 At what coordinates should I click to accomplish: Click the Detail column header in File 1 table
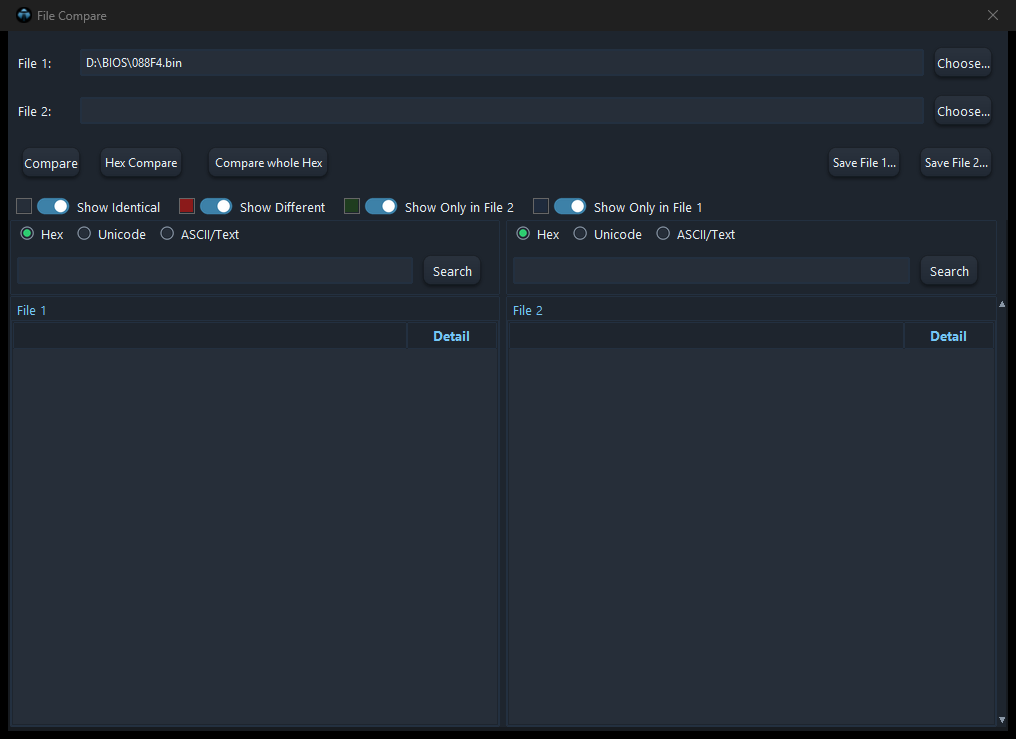coord(452,336)
